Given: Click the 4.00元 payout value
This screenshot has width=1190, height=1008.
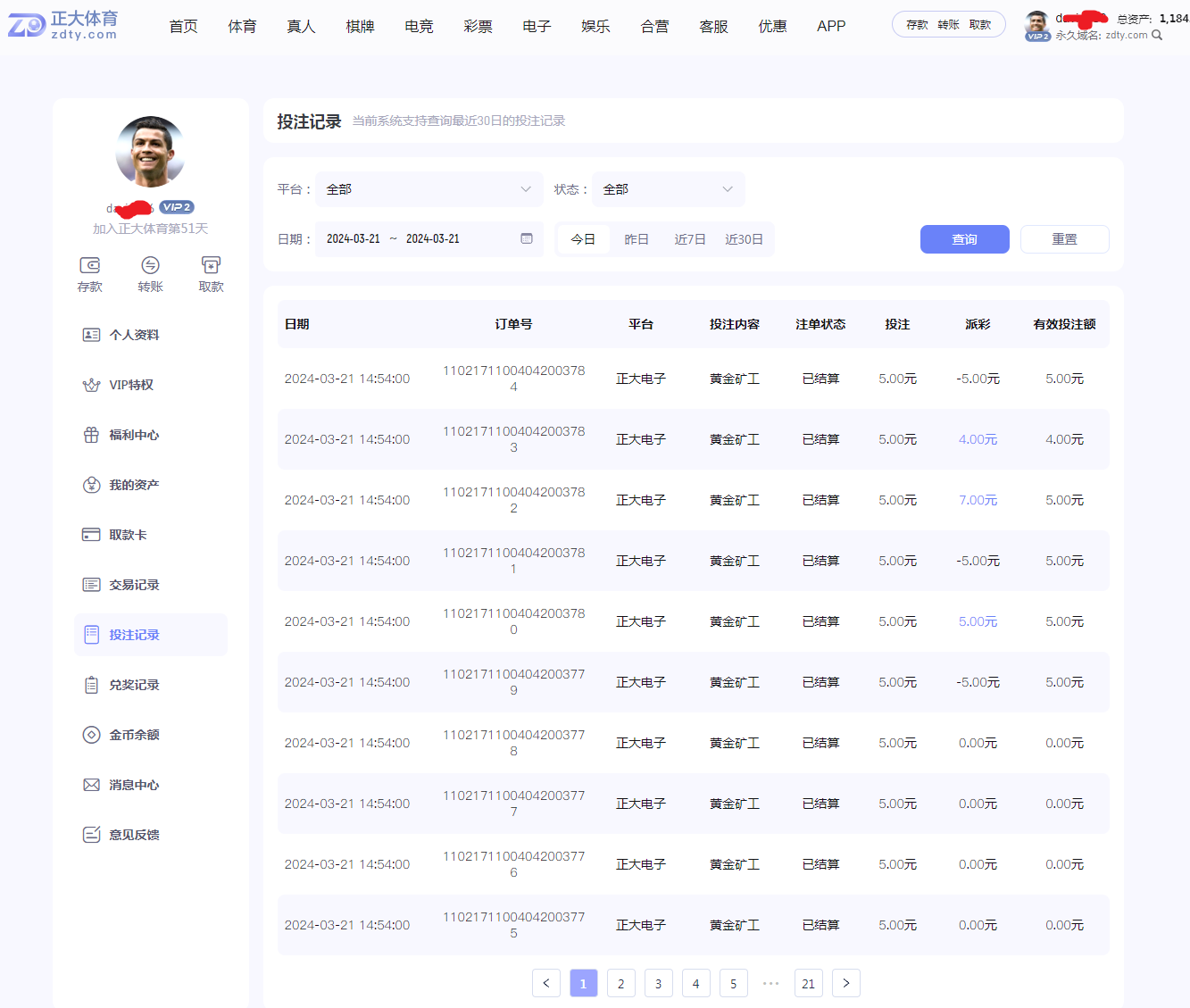Looking at the screenshot, I should coord(978,439).
